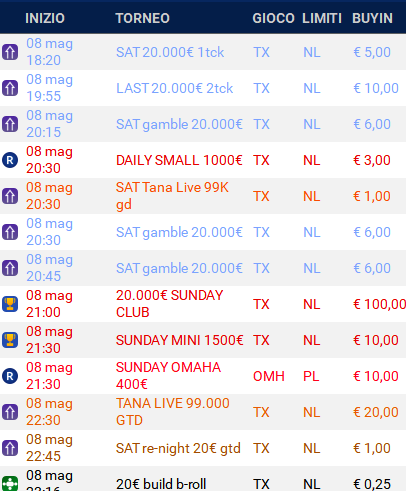
Task: Click the LIMITI column header
Action: [322, 18]
